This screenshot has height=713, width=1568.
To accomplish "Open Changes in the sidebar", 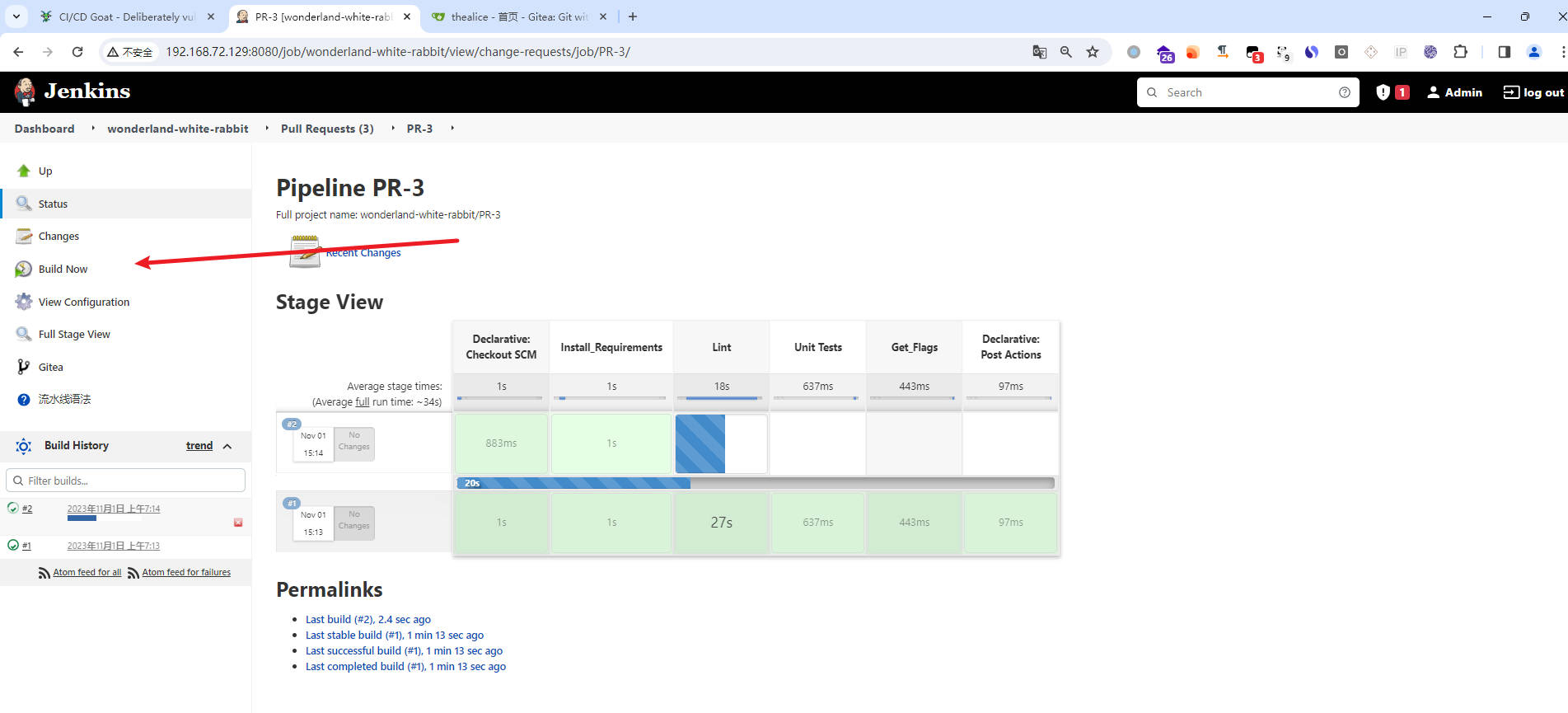I will (59, 236).
